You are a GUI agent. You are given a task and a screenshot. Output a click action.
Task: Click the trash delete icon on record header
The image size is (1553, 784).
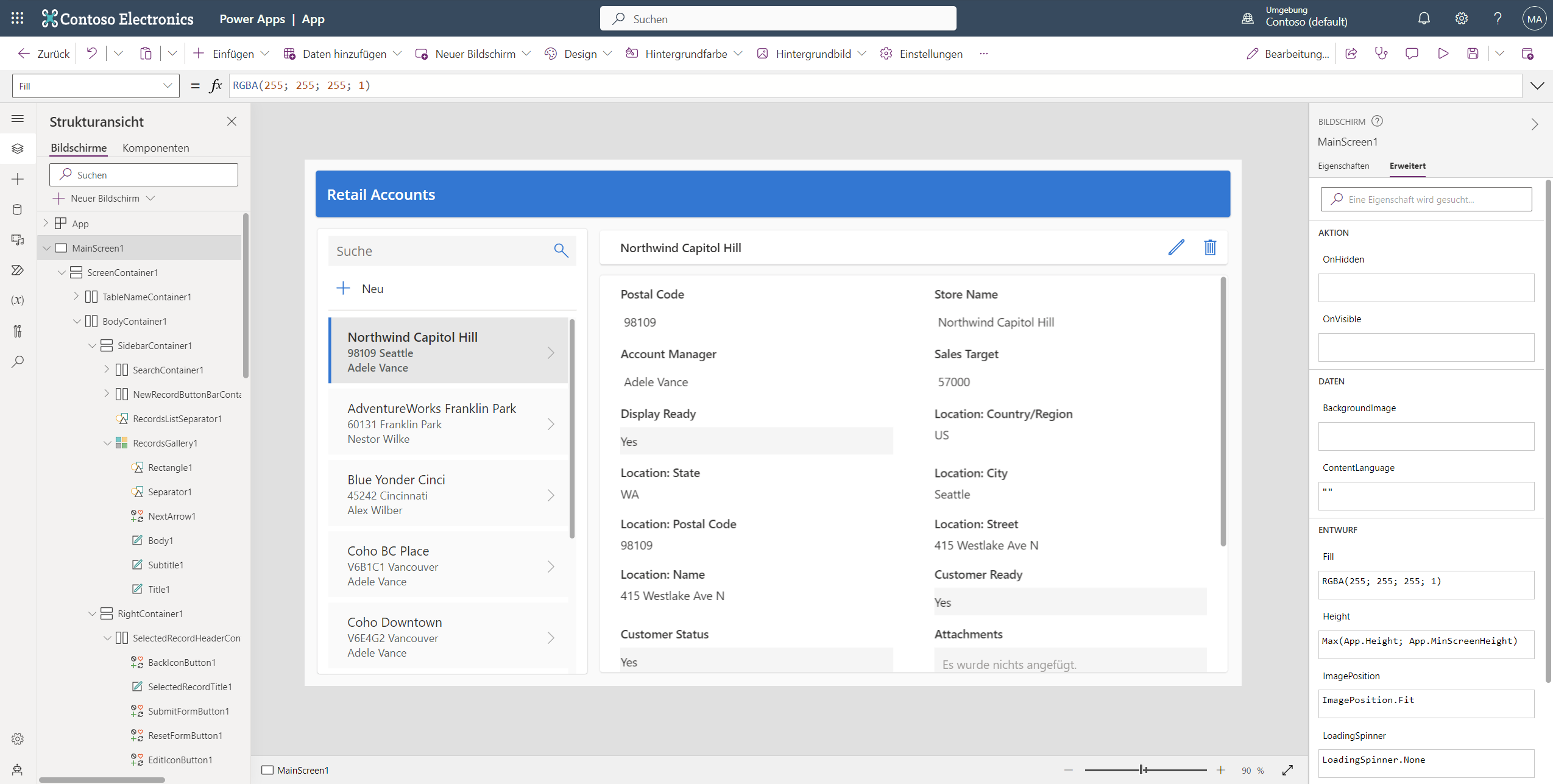pos(1210,247)
